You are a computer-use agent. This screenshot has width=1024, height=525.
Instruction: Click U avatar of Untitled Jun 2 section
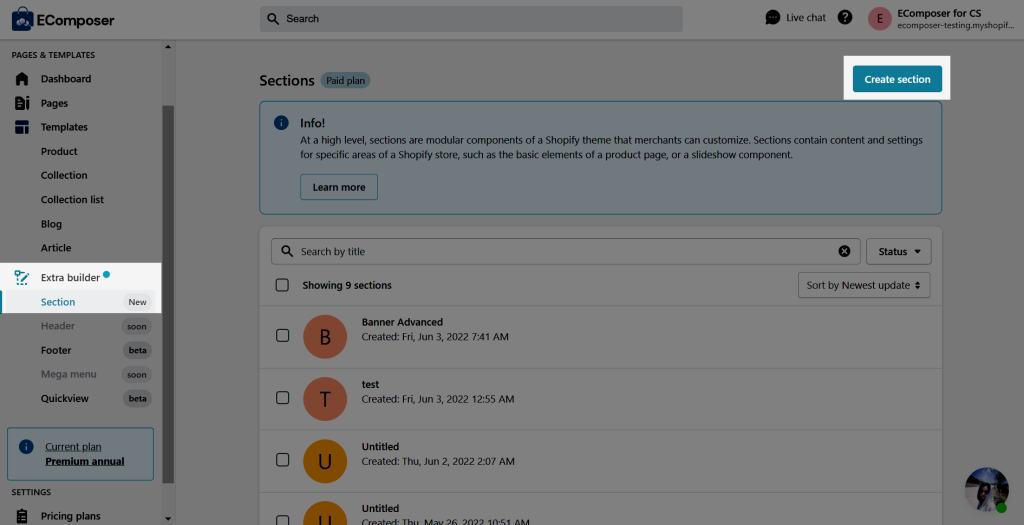click(x=325, y=461)
